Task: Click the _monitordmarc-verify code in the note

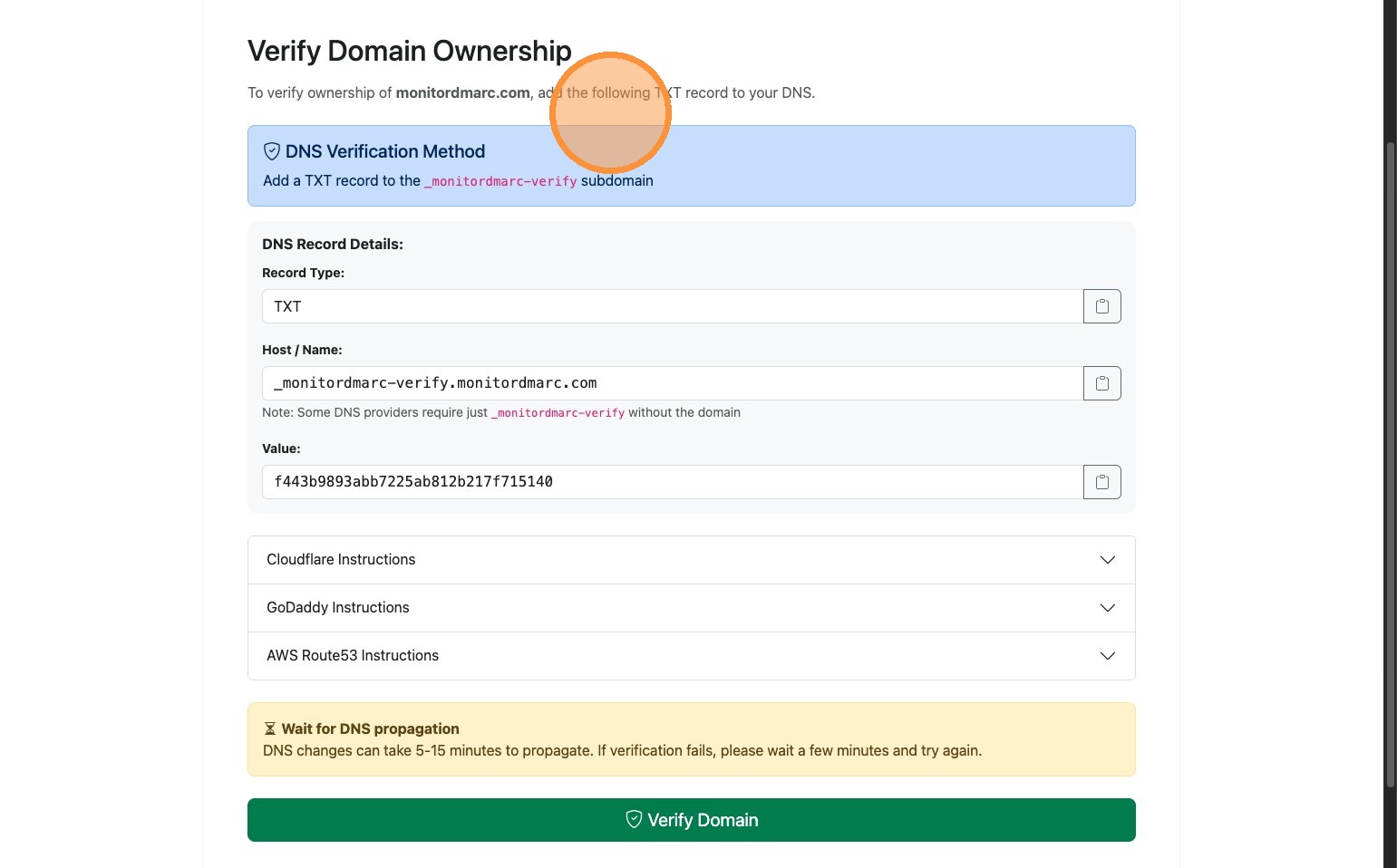Action: pyautogui.click(x=558, y=413)
